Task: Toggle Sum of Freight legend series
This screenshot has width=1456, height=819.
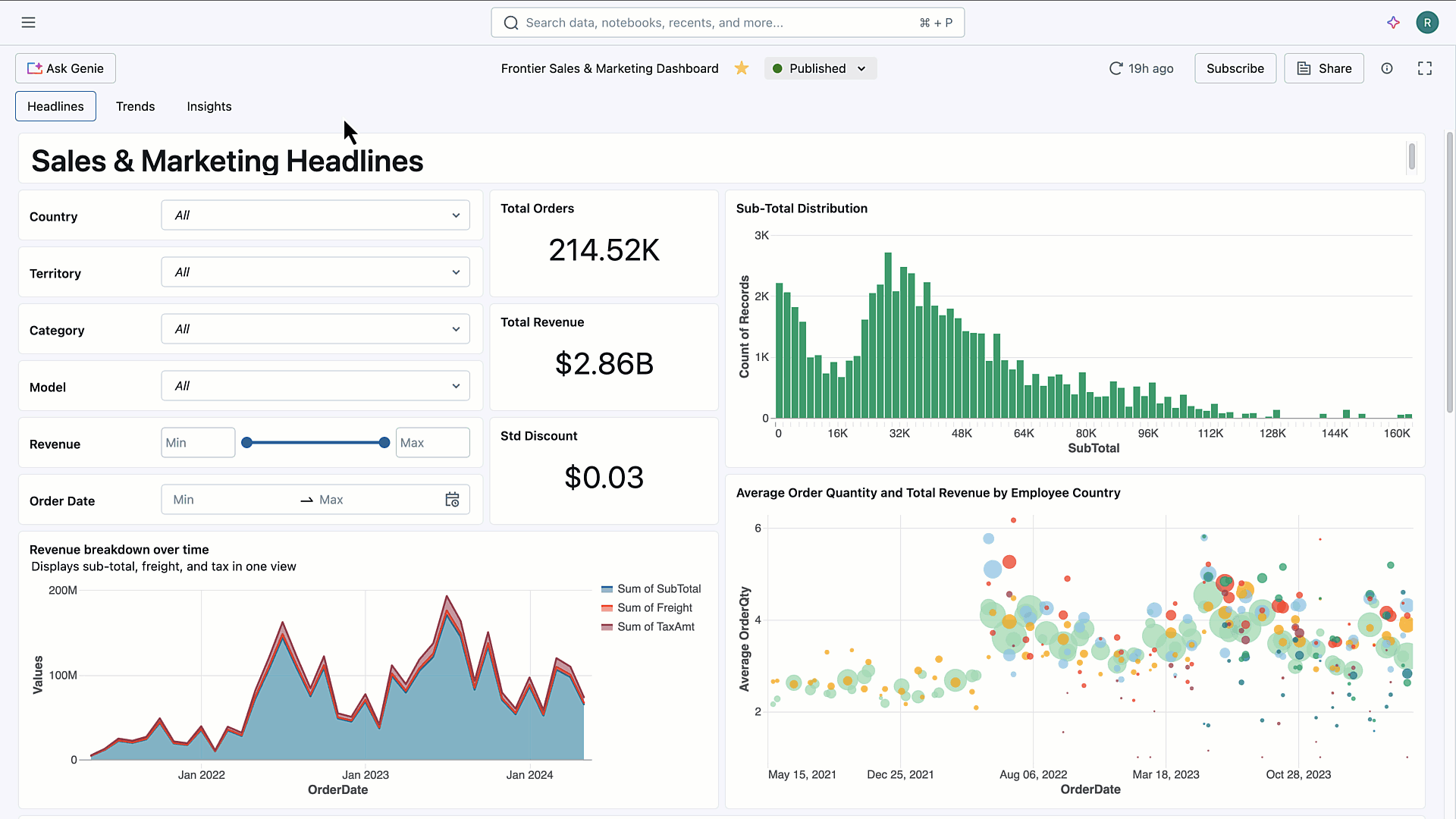Action: point(647,608)
